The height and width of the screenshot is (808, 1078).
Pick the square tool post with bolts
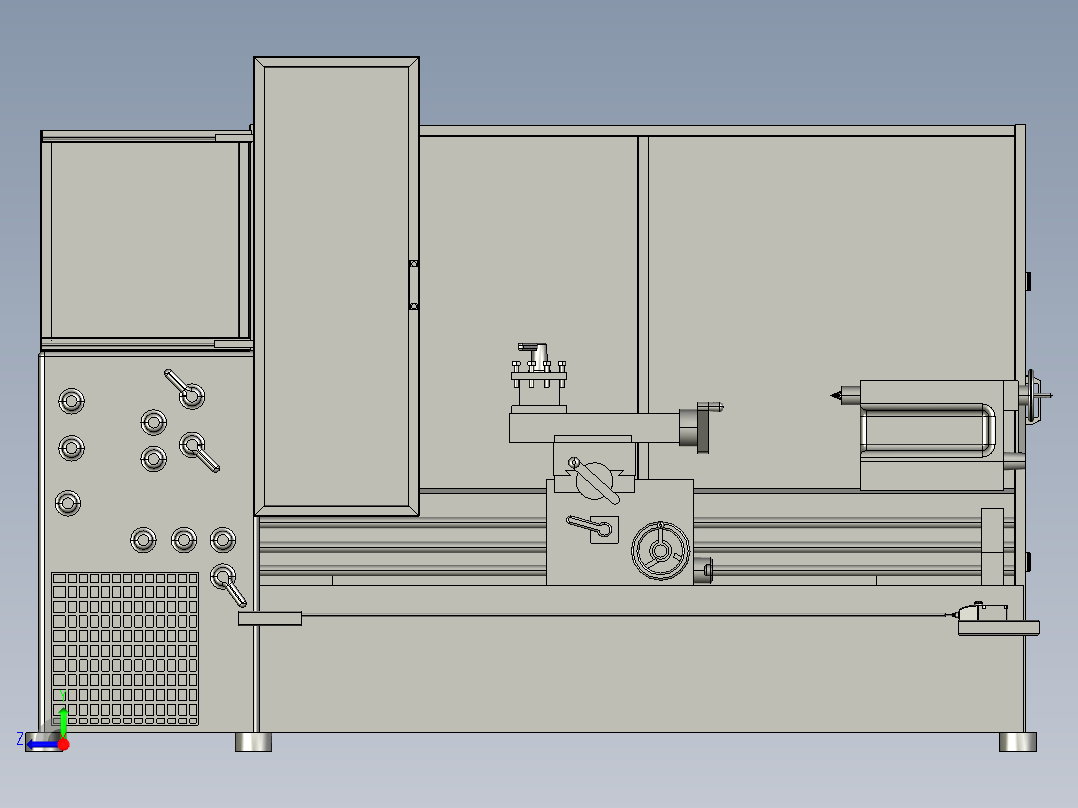[x=539, y=377]
